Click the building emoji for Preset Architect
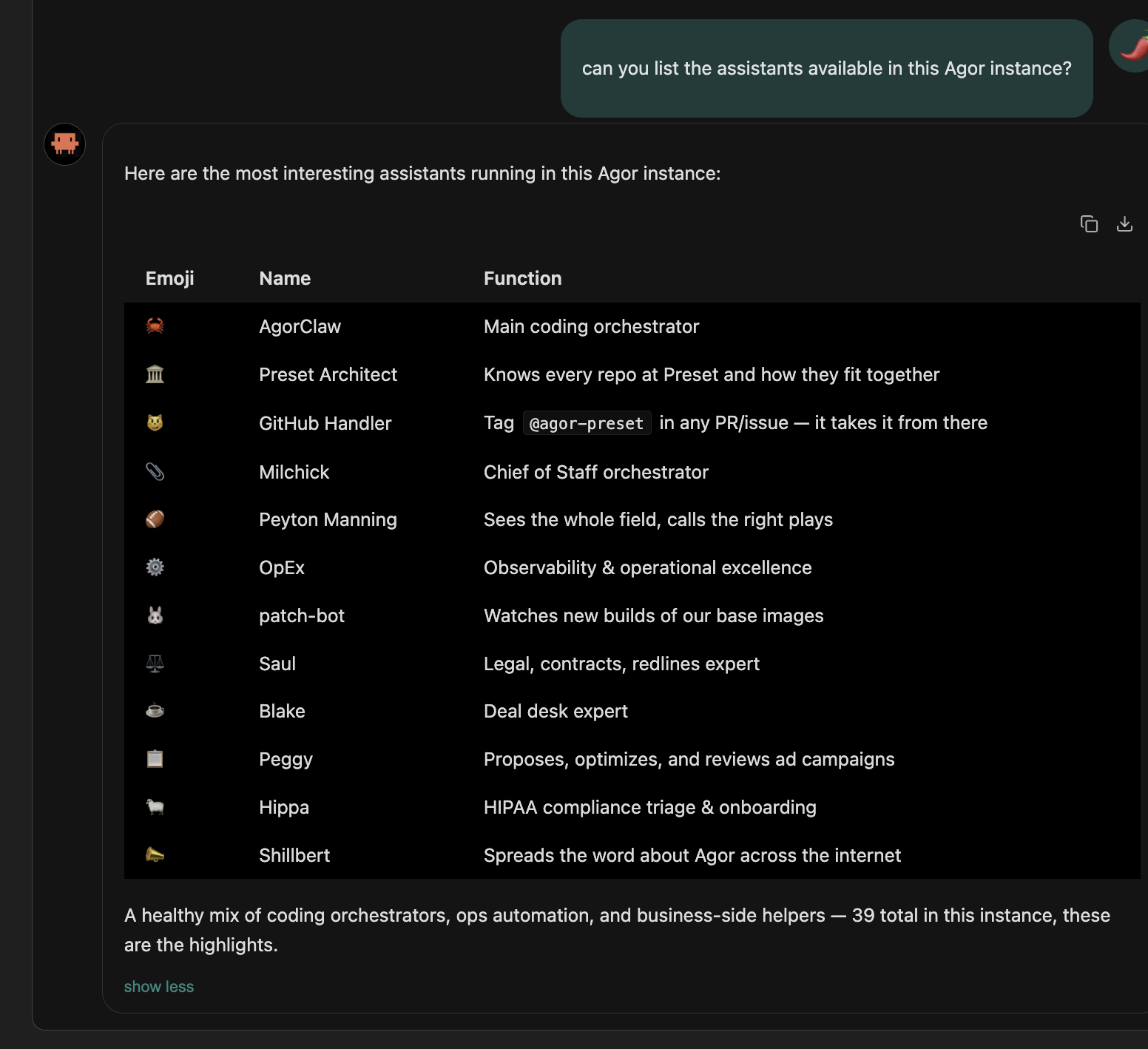The width and height of the screenshot is (1148, 1049). point(155,374)
